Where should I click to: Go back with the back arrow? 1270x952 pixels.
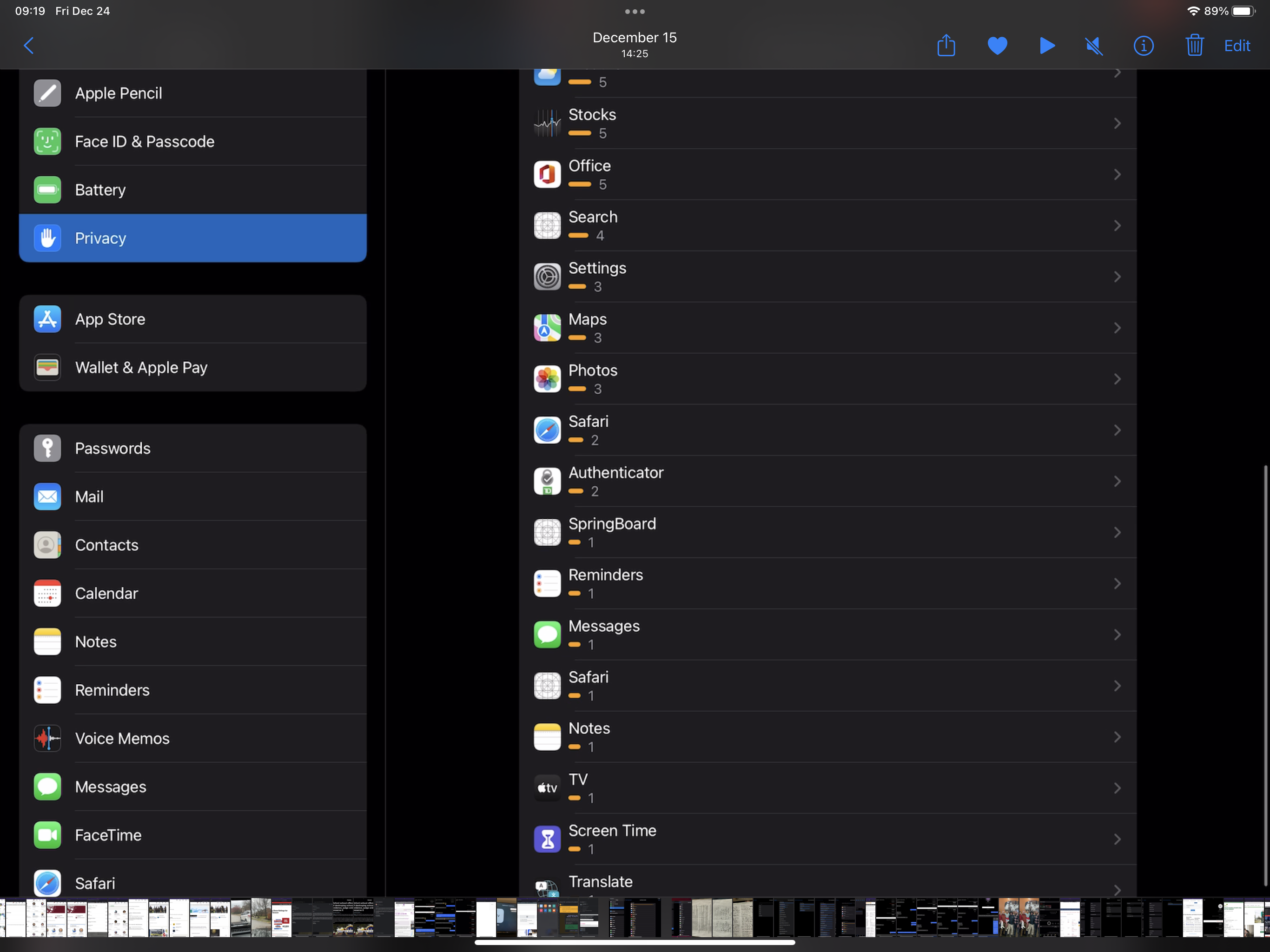tap(29, 46)
